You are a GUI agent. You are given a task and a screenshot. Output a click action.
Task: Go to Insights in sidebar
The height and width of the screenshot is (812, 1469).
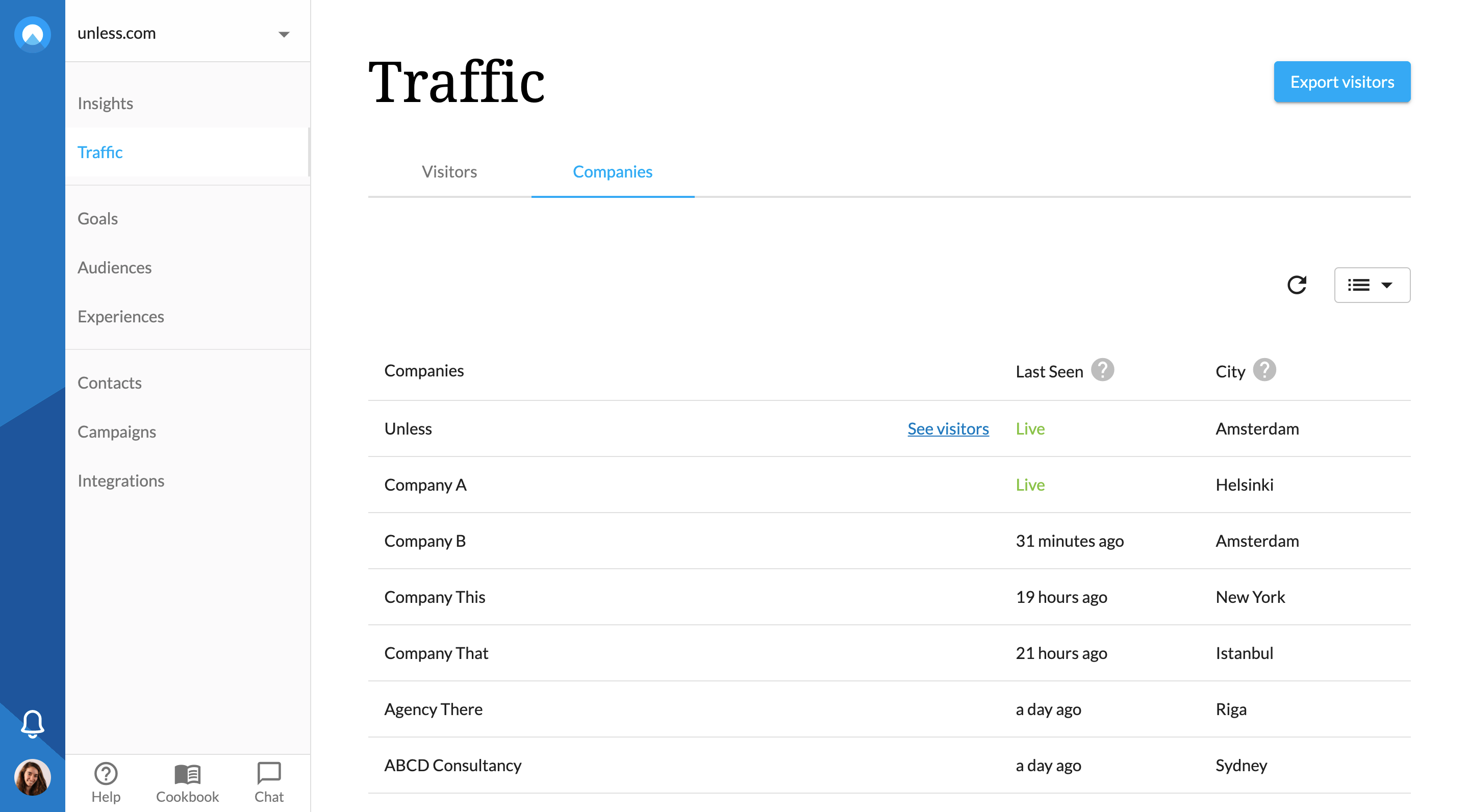coord(106,103)
